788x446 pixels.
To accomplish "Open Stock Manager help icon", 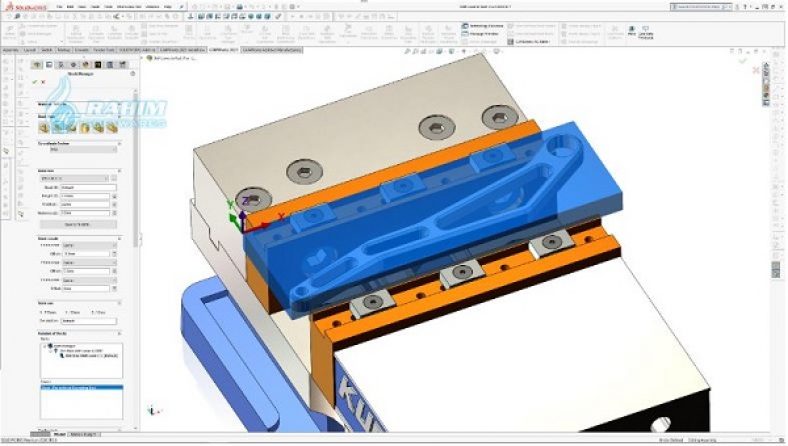I will [x=133, y=74].
